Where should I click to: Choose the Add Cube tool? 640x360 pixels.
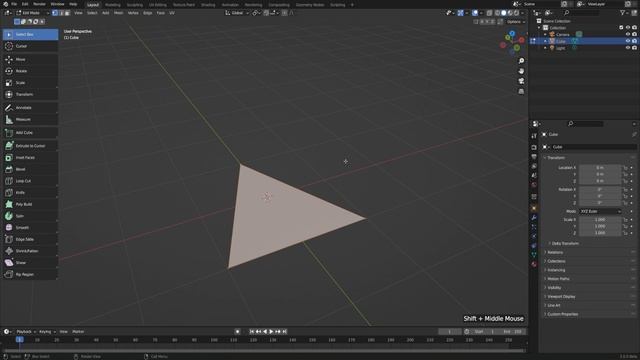tap(30, 133)
